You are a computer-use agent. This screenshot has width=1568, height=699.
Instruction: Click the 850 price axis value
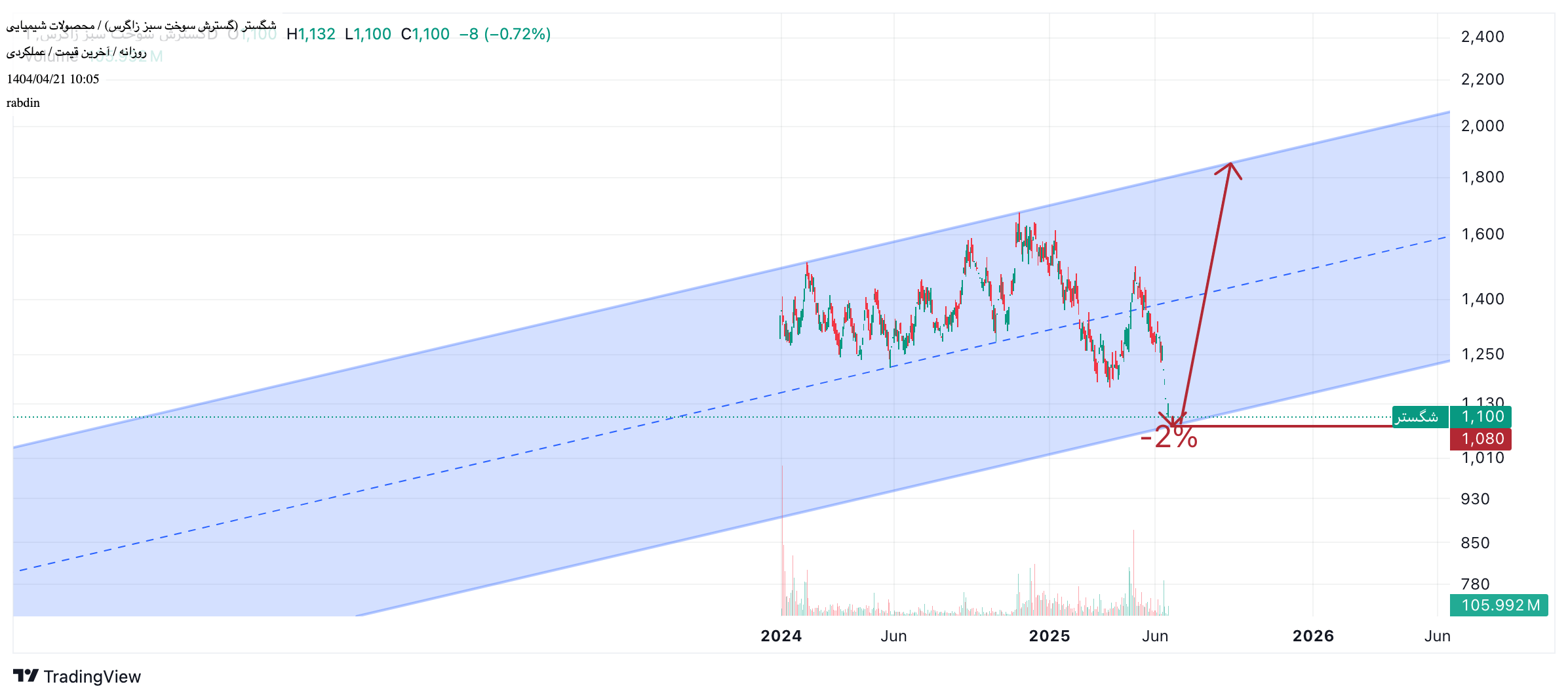pyautogui.click(x=1475, y=543)
